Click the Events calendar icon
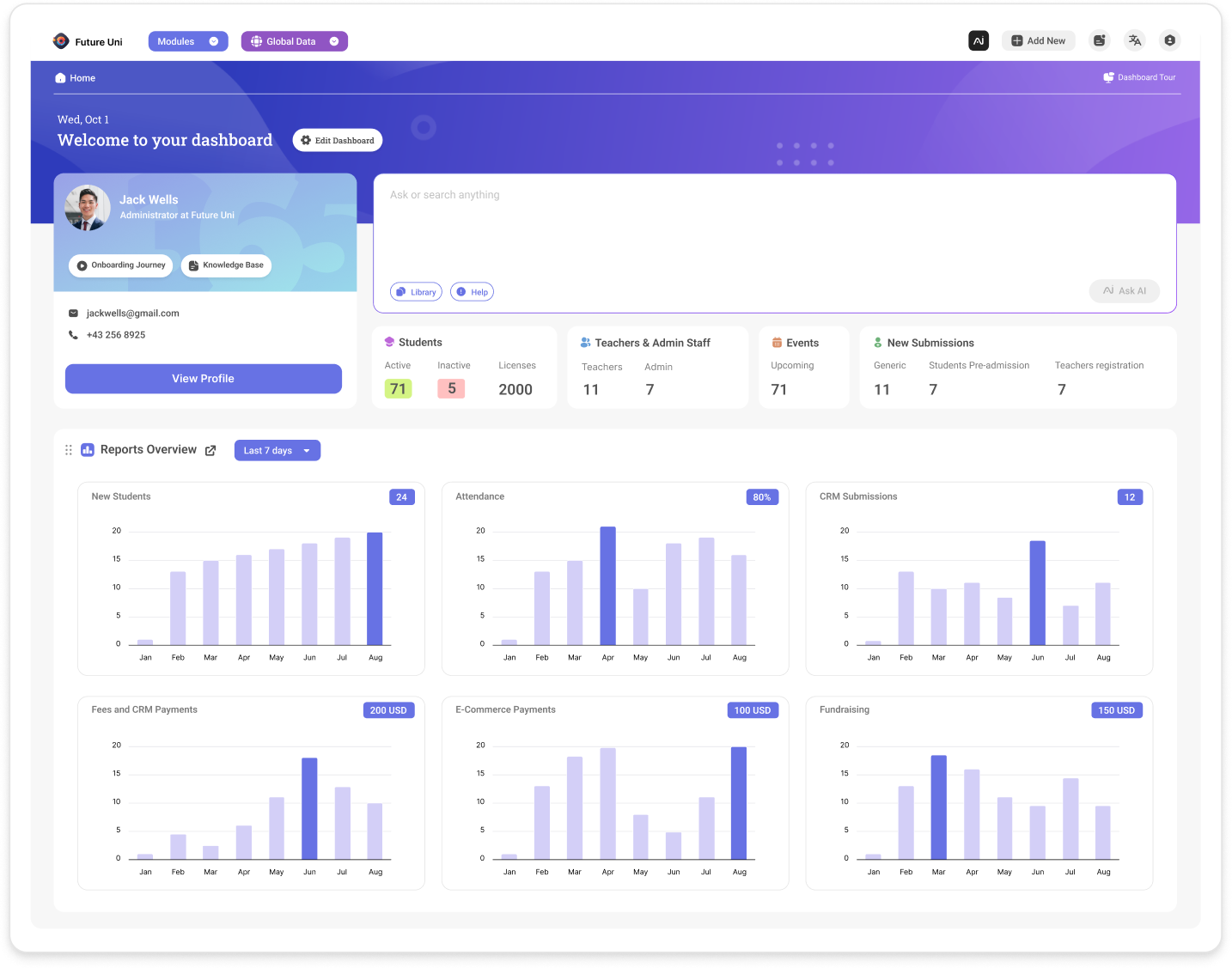The width and height of the screenshot is (1232, 968). tap(777, 343)
